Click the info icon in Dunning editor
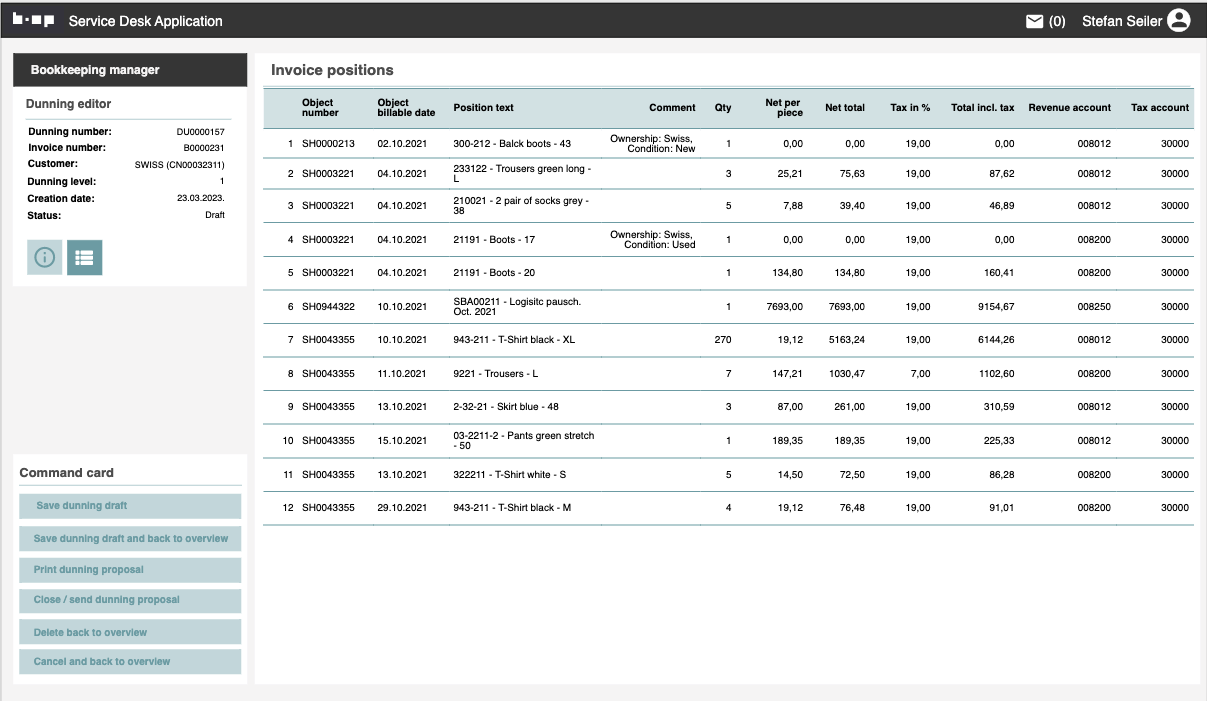Image resolution: width=1207 pixels, height=701 pixels. (x=44, y=257)
